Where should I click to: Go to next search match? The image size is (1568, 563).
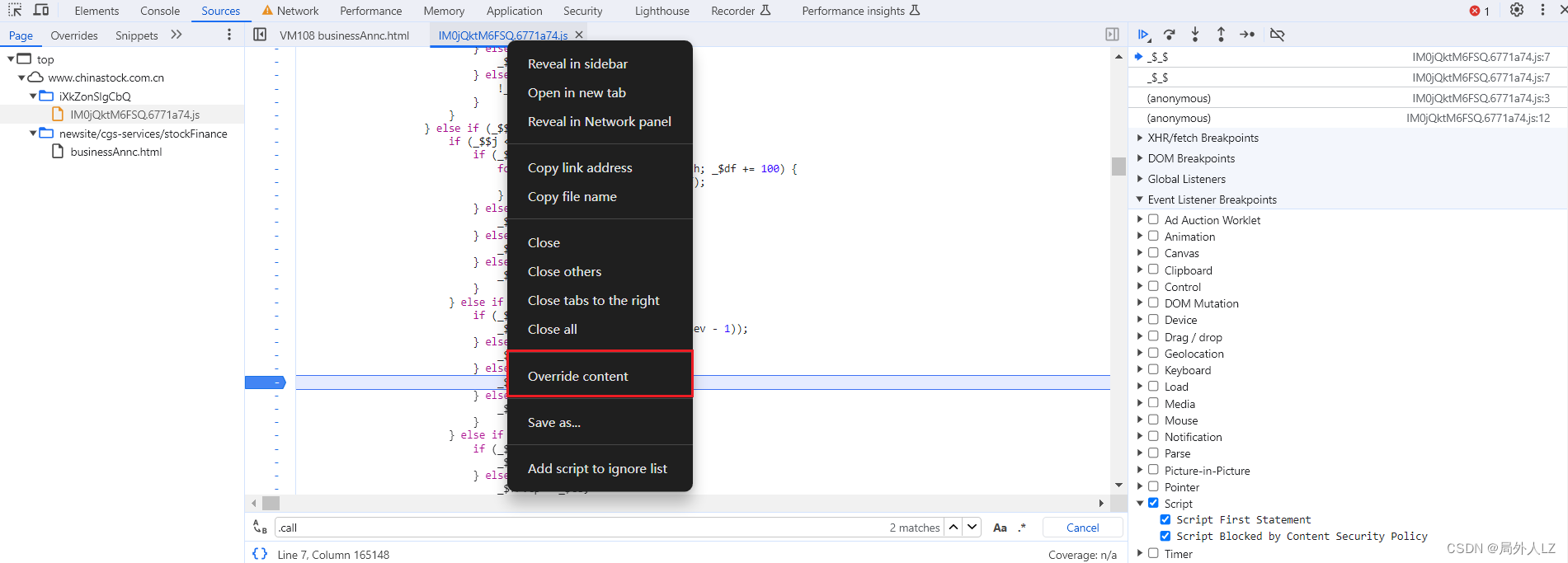tap(972, 528)
